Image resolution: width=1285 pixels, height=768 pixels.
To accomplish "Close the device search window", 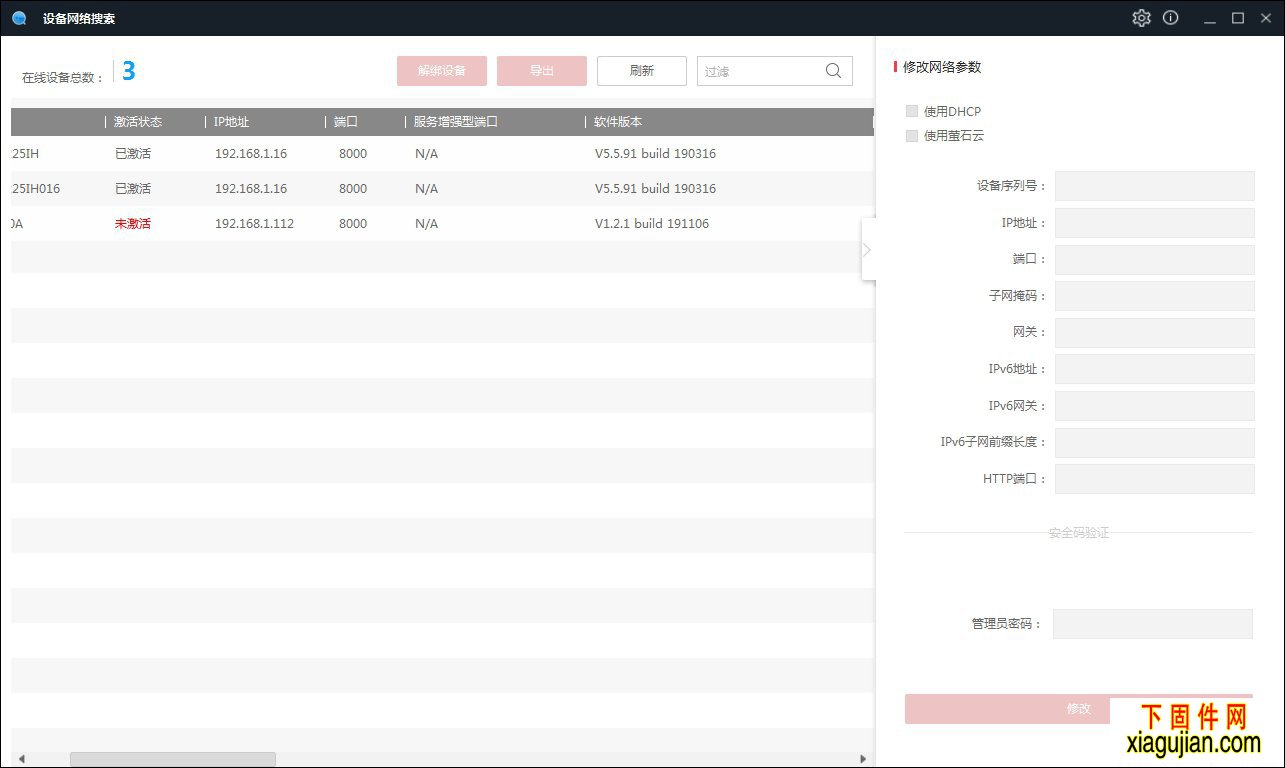I will pyautogui.click(x=1265, y=18).
